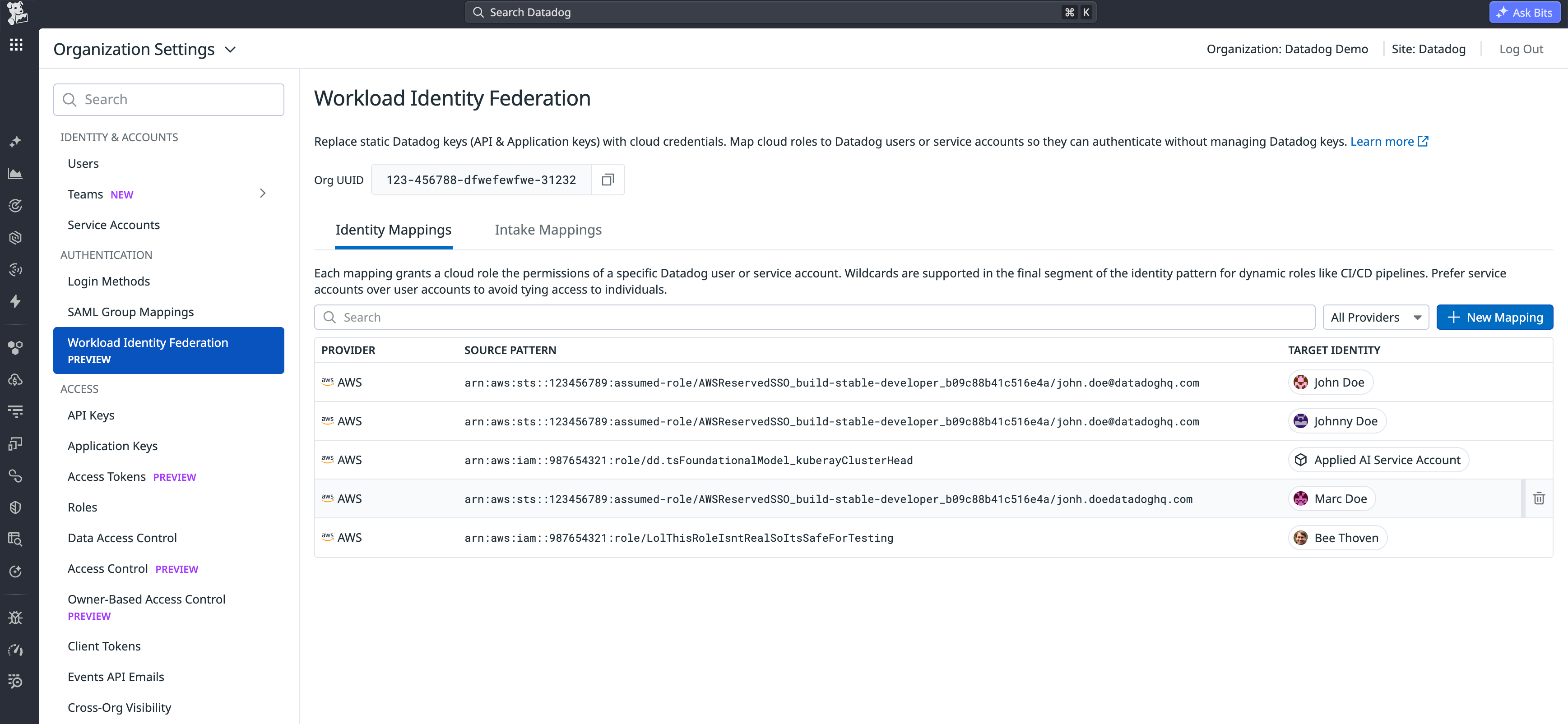Viewport: 1568px width, 724px height.
Task: Go to Login Methods settings
Action: 108,281
